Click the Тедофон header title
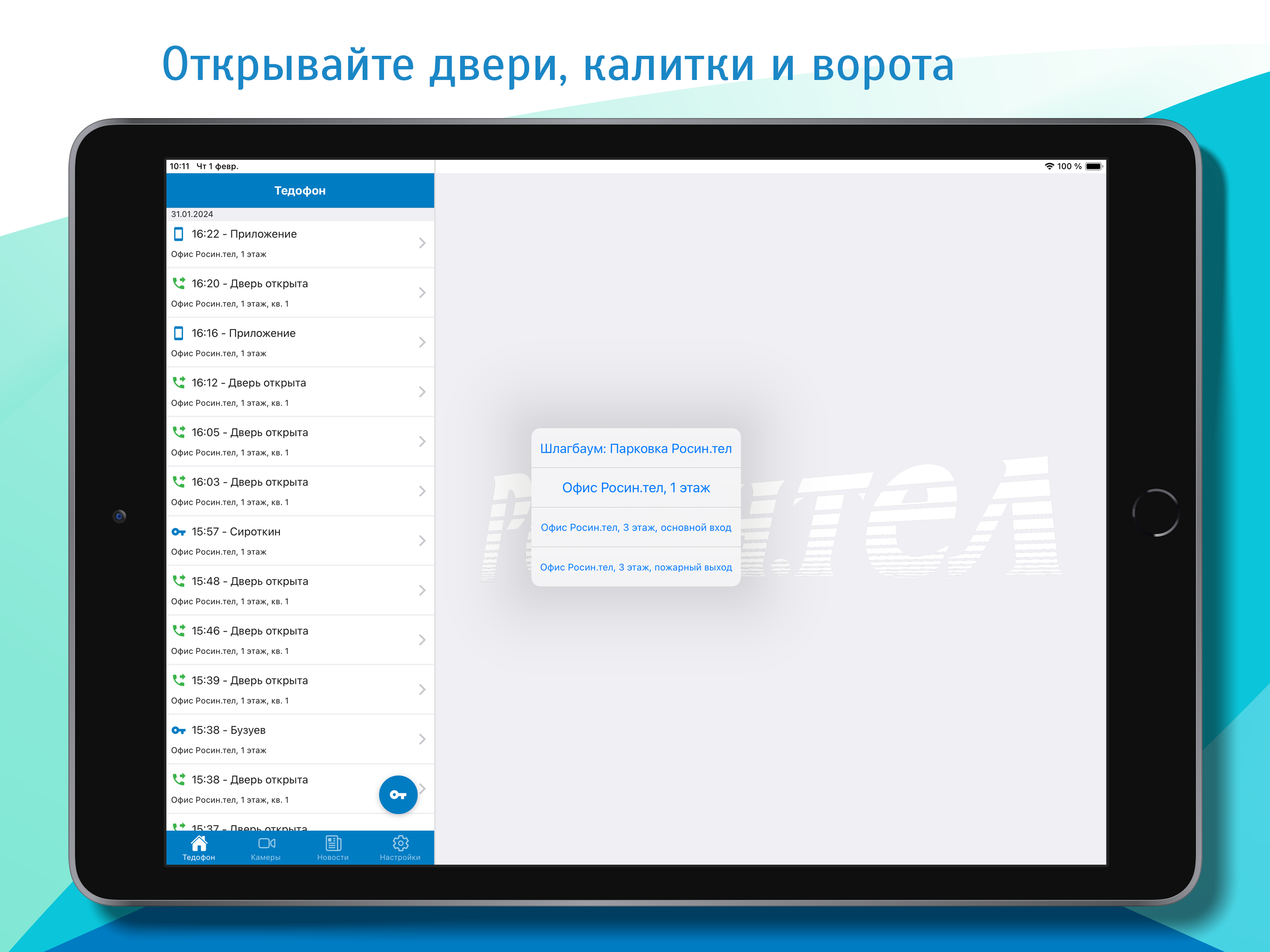Screen dimensions: 1270x952 pos(300,191)
